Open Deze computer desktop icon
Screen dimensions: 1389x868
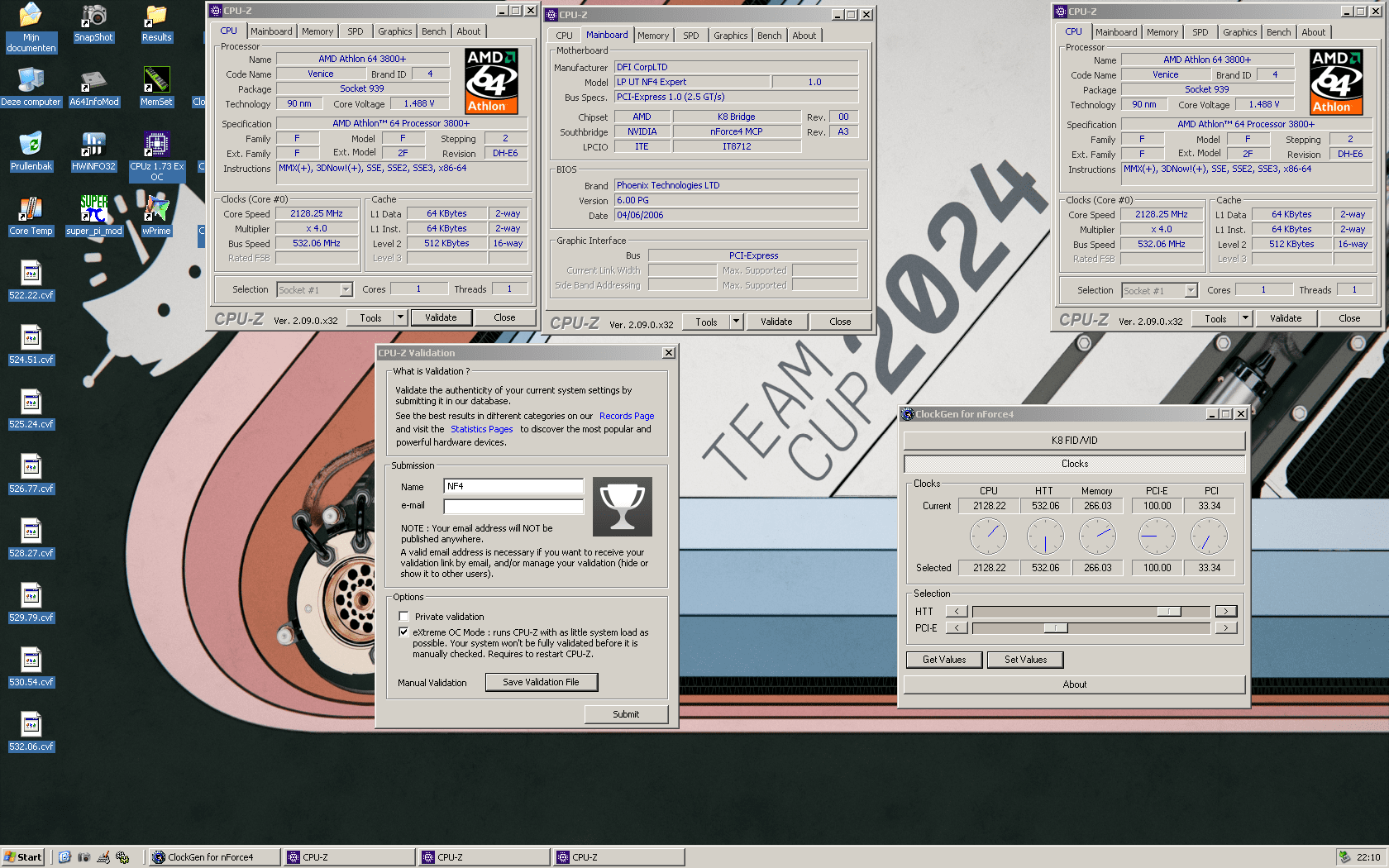point(31,87)
